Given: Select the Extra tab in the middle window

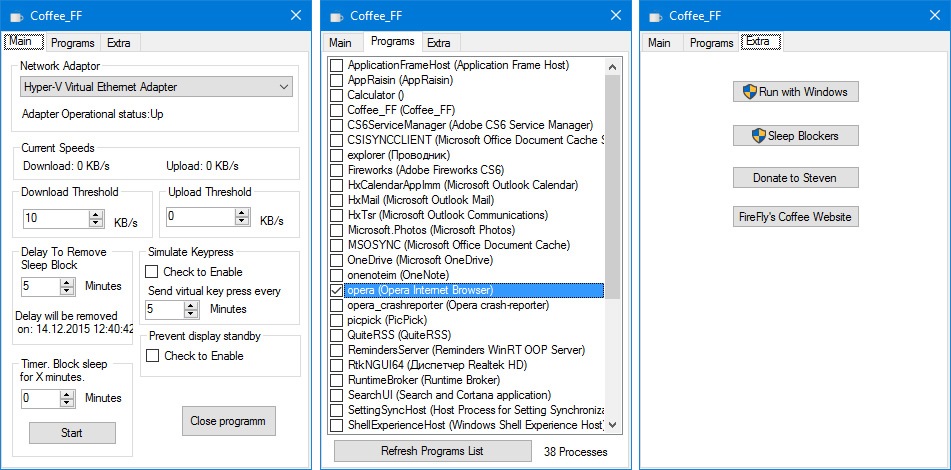Looking at the screenshot, I should point(439,43).
